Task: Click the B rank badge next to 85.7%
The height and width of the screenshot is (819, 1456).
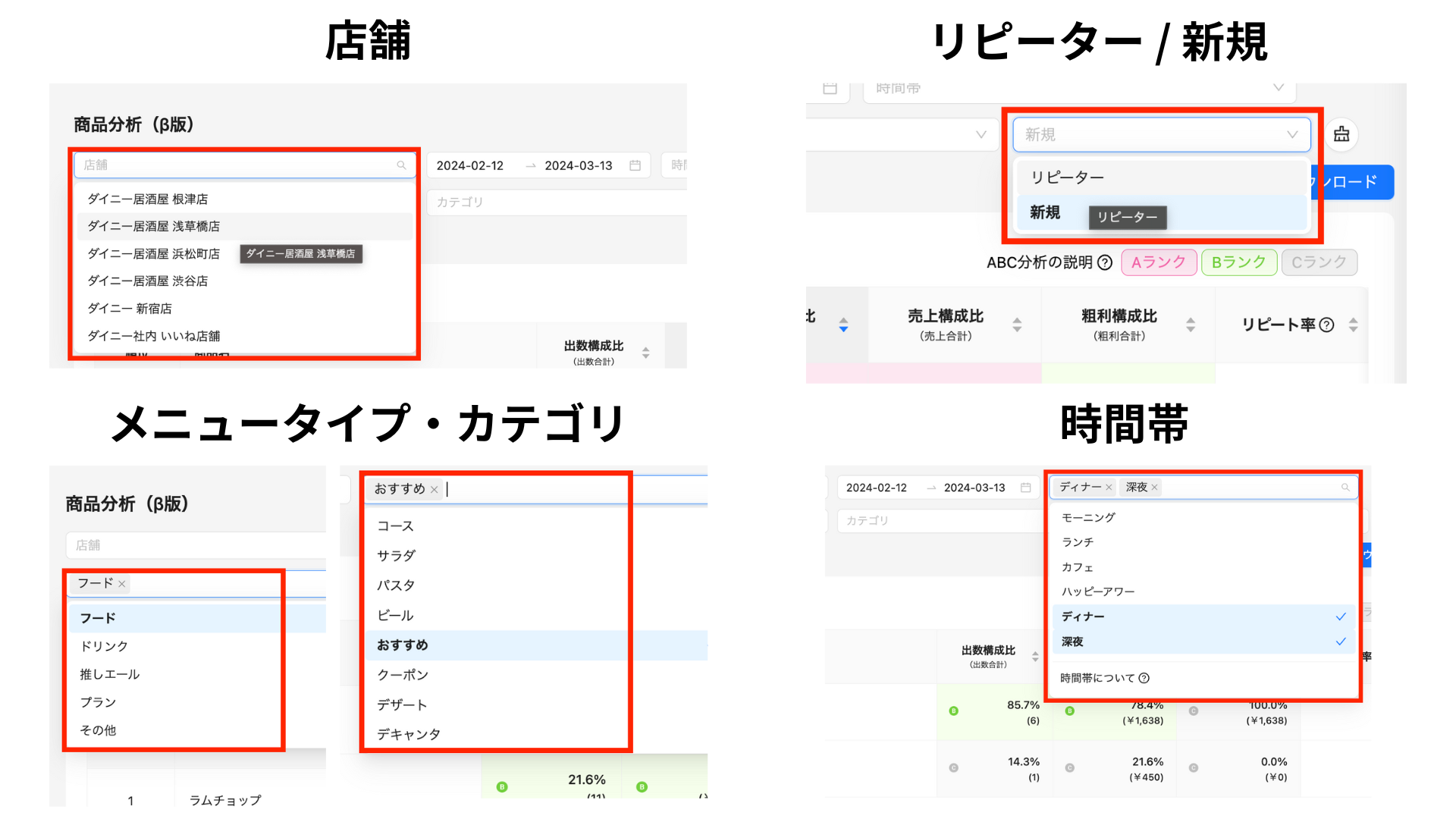Action: (953, 711)
